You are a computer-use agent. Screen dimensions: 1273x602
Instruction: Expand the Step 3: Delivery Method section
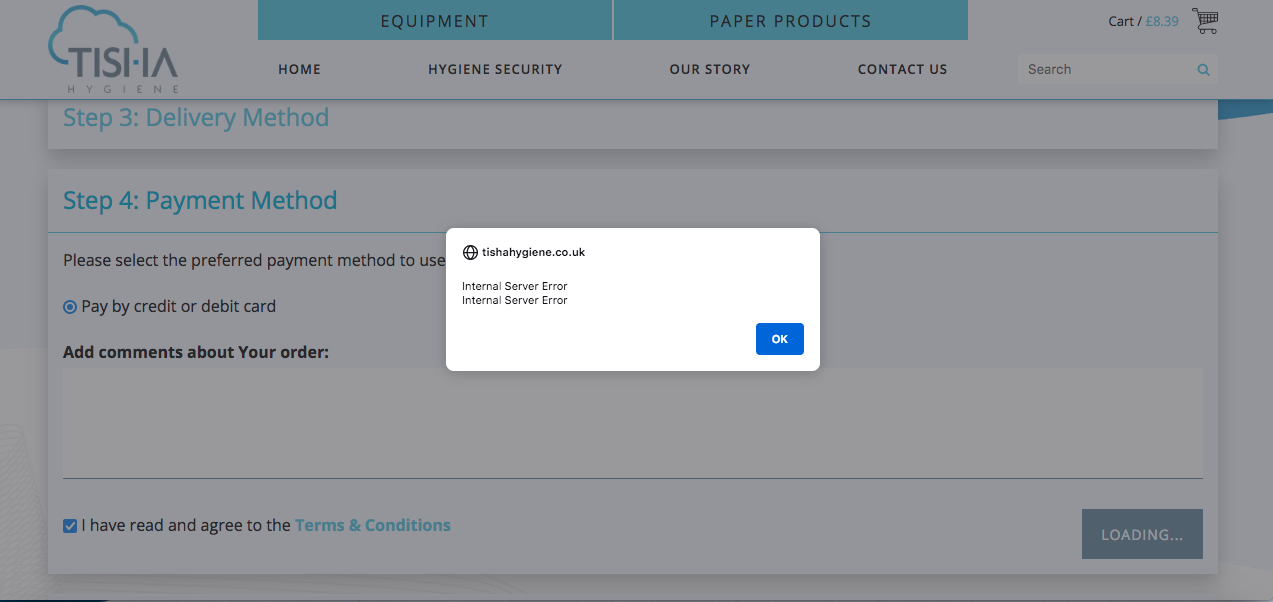coord(196,118)
